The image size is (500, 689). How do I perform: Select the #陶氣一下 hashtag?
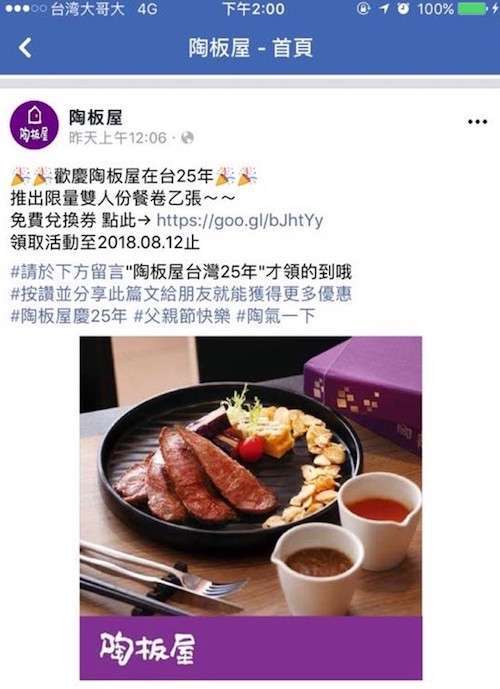click(276, 316)
